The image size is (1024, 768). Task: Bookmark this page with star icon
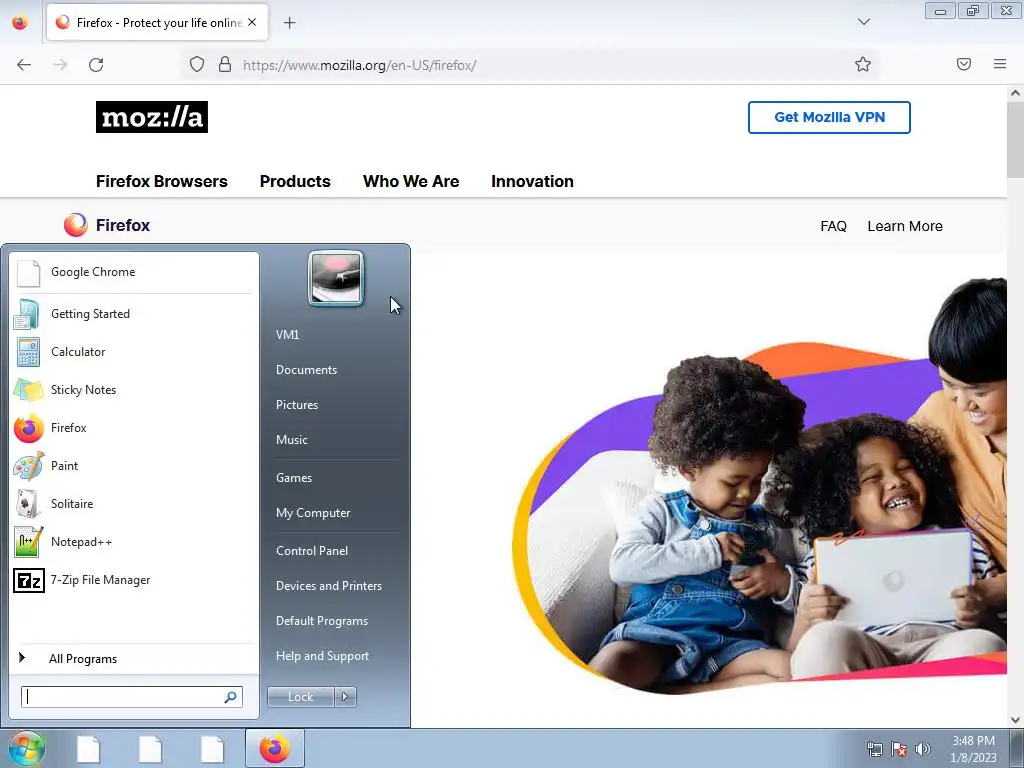[x=863, y=65]
